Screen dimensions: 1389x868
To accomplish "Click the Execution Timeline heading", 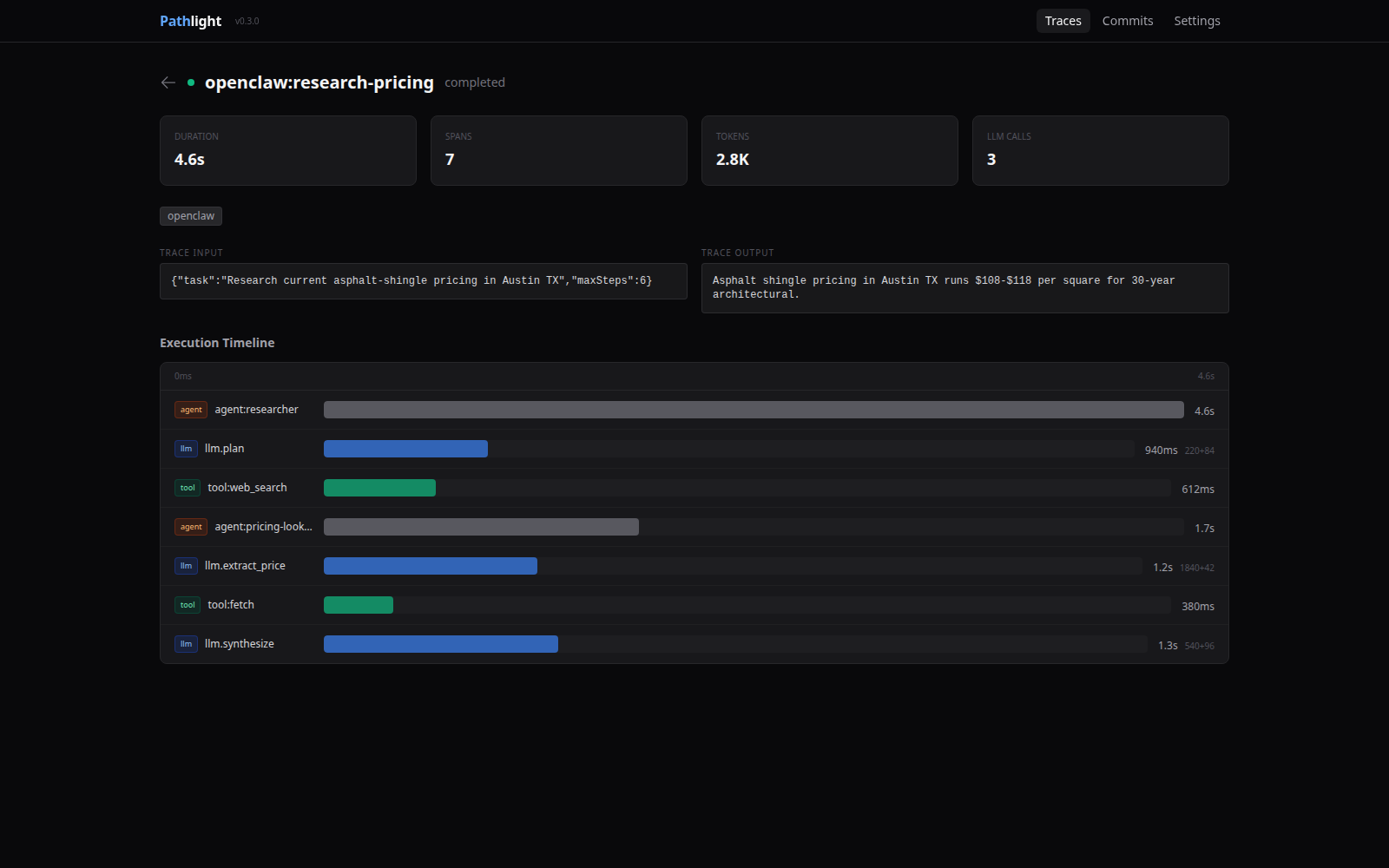I will tap(217, 343).
